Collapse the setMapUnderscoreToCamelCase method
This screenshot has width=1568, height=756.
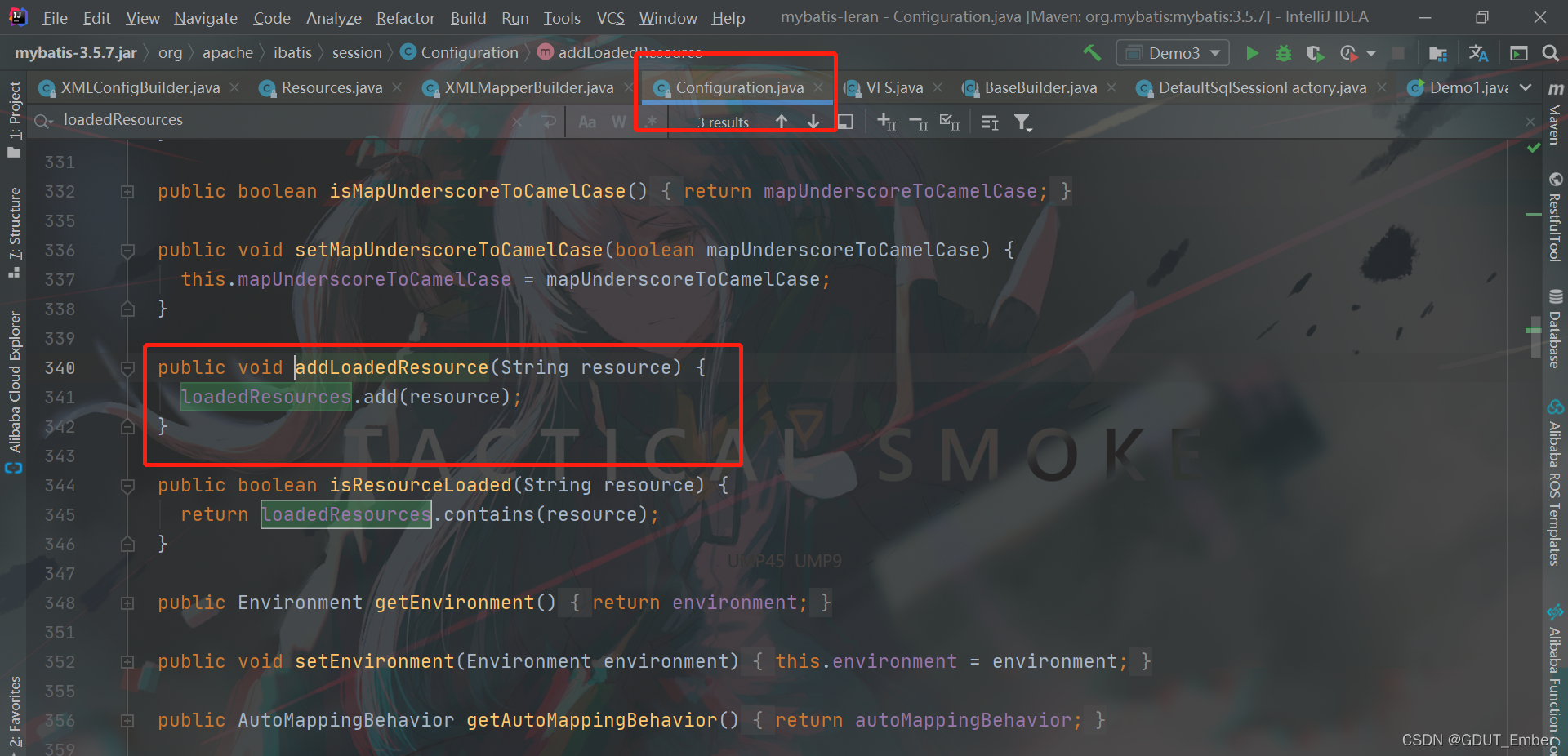127,251
